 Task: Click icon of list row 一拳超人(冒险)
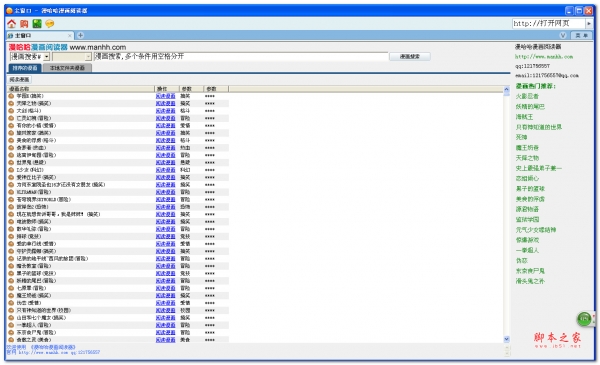pyautogui.click(x=11, y=325)
